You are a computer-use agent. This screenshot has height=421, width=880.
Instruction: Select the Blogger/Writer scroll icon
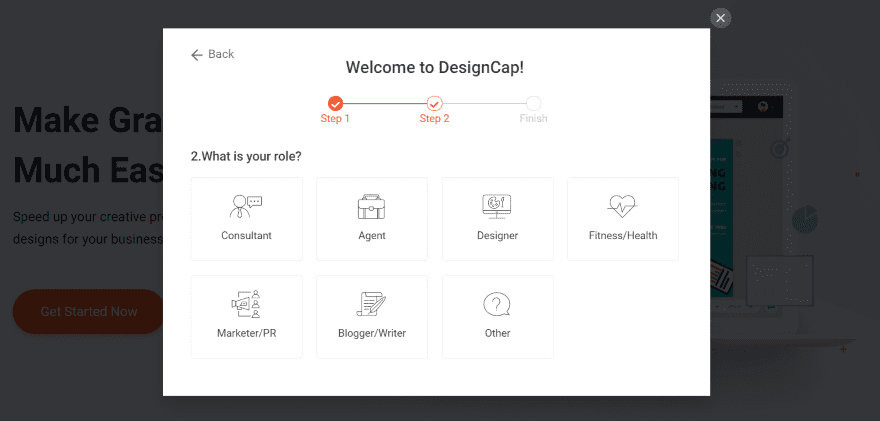coord(372,304)
